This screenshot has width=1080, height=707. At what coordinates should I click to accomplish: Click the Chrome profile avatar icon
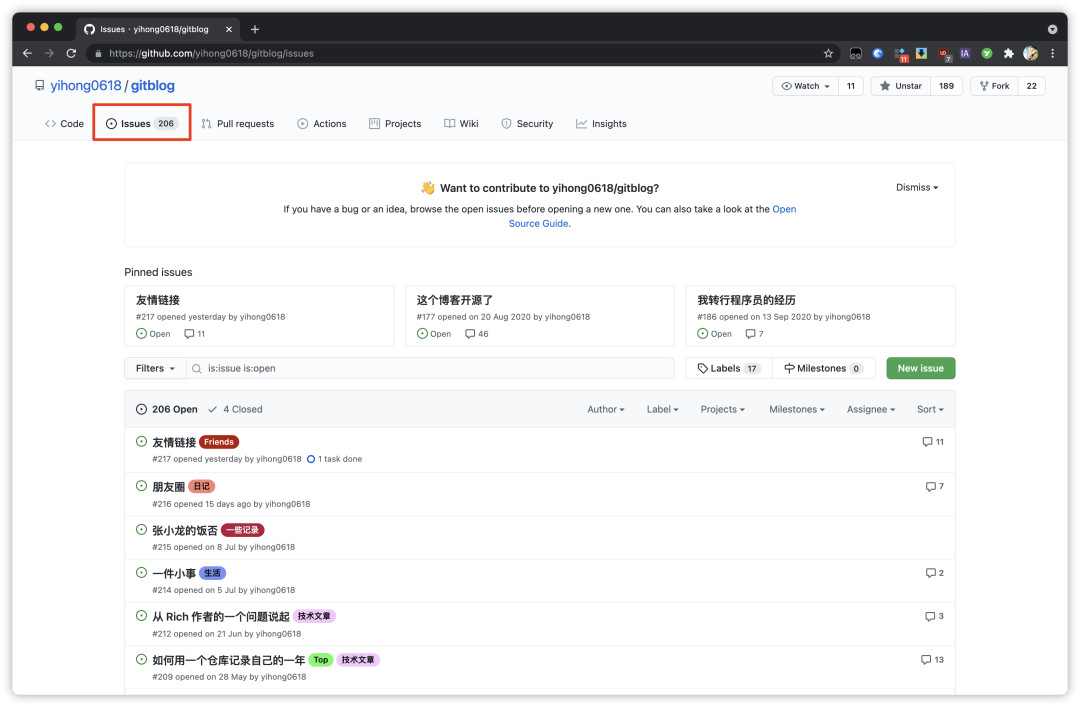pos(1030,54)
